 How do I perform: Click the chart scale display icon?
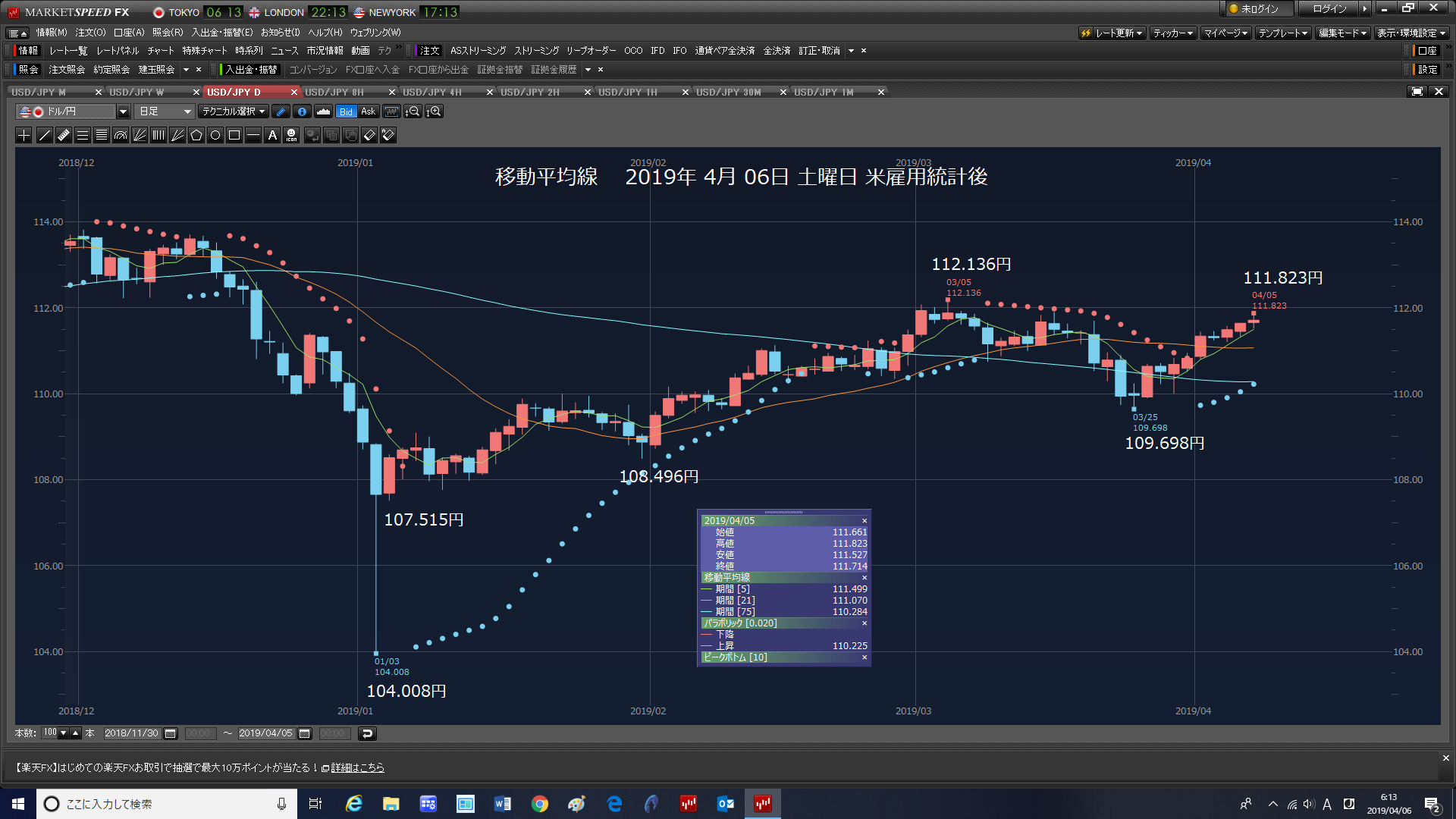[x=391, y=111]
